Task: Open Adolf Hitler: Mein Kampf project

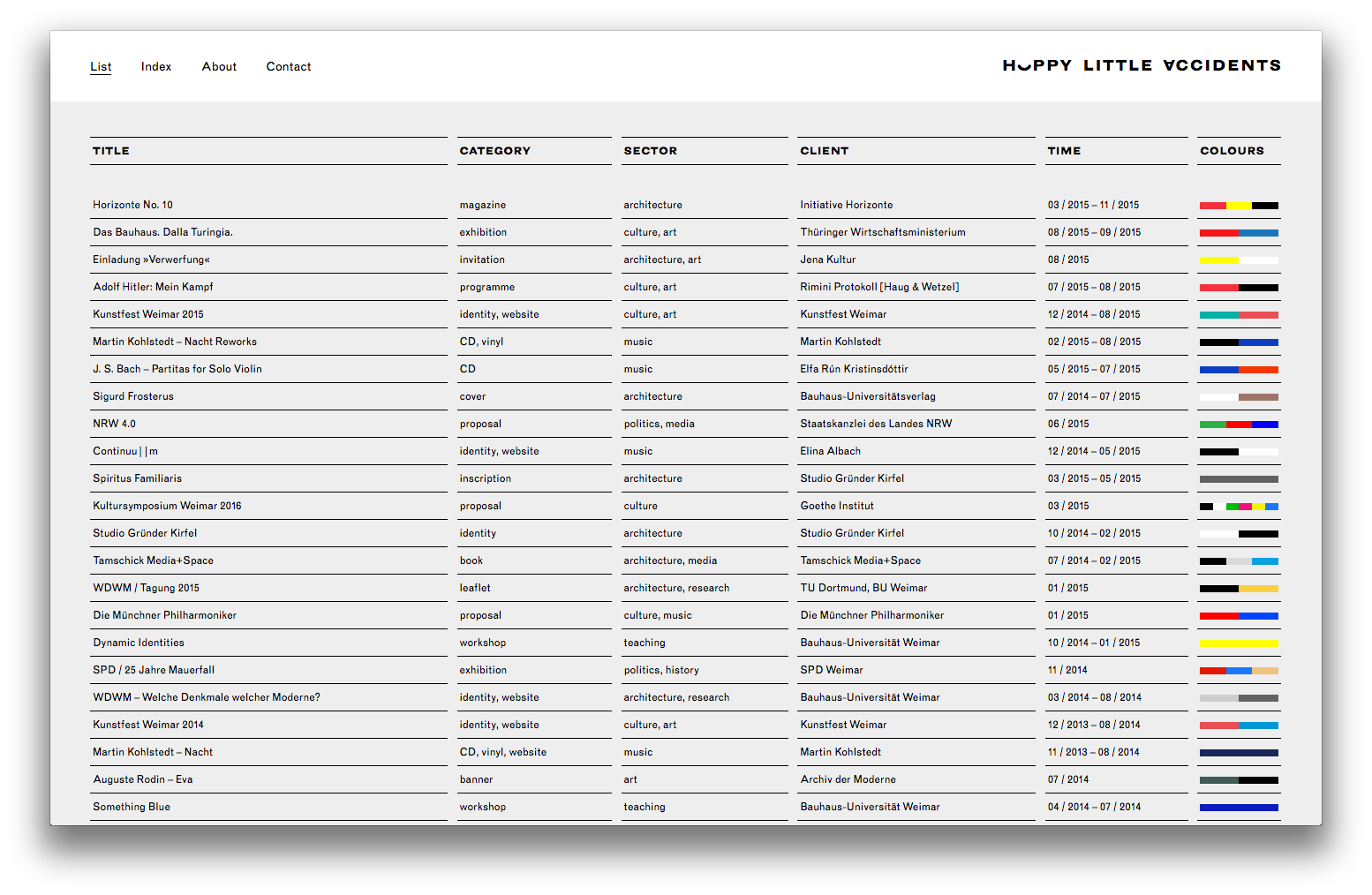Action: [153, 287]
